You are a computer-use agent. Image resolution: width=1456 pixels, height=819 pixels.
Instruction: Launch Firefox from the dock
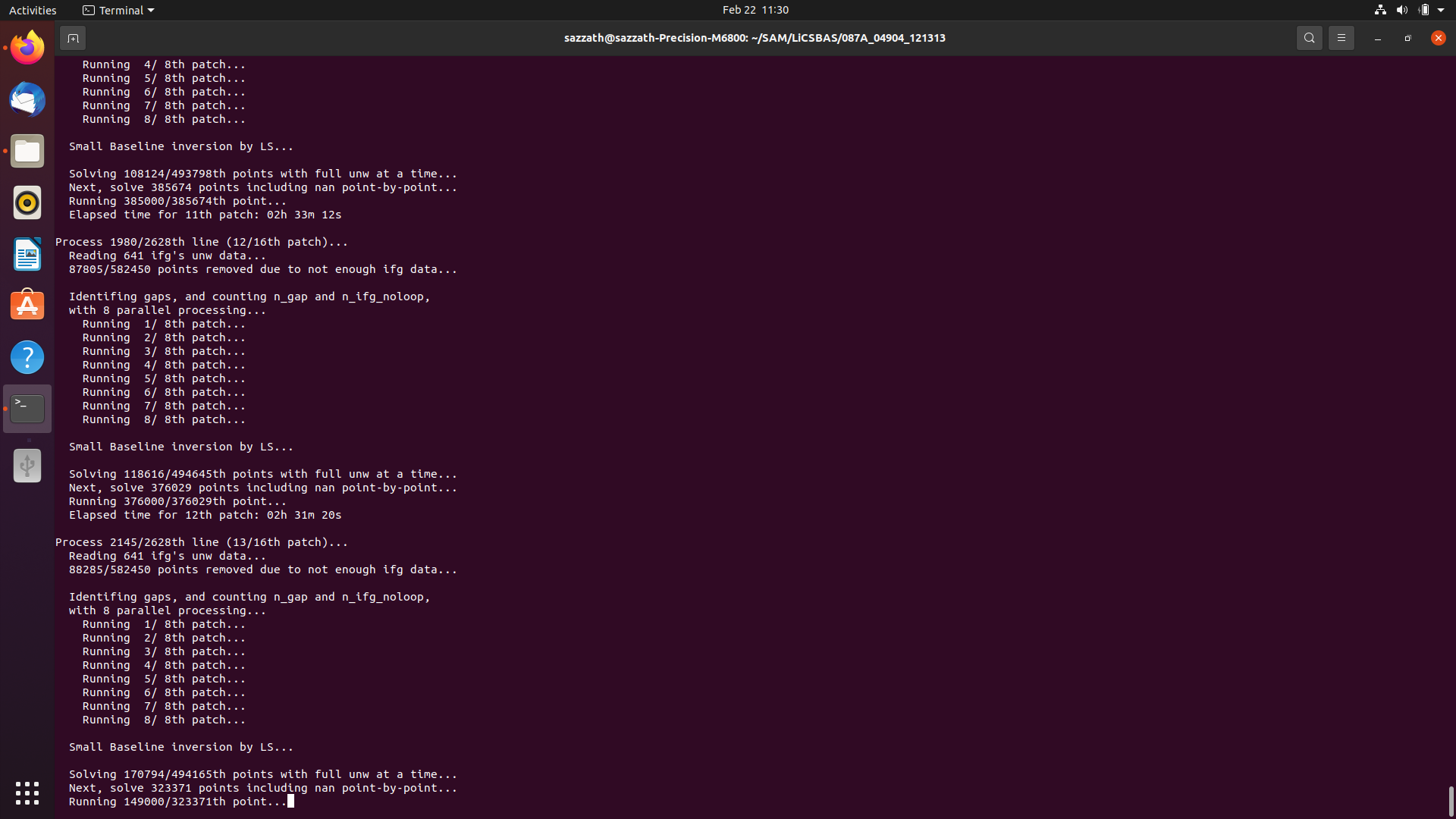pos(27,48)
